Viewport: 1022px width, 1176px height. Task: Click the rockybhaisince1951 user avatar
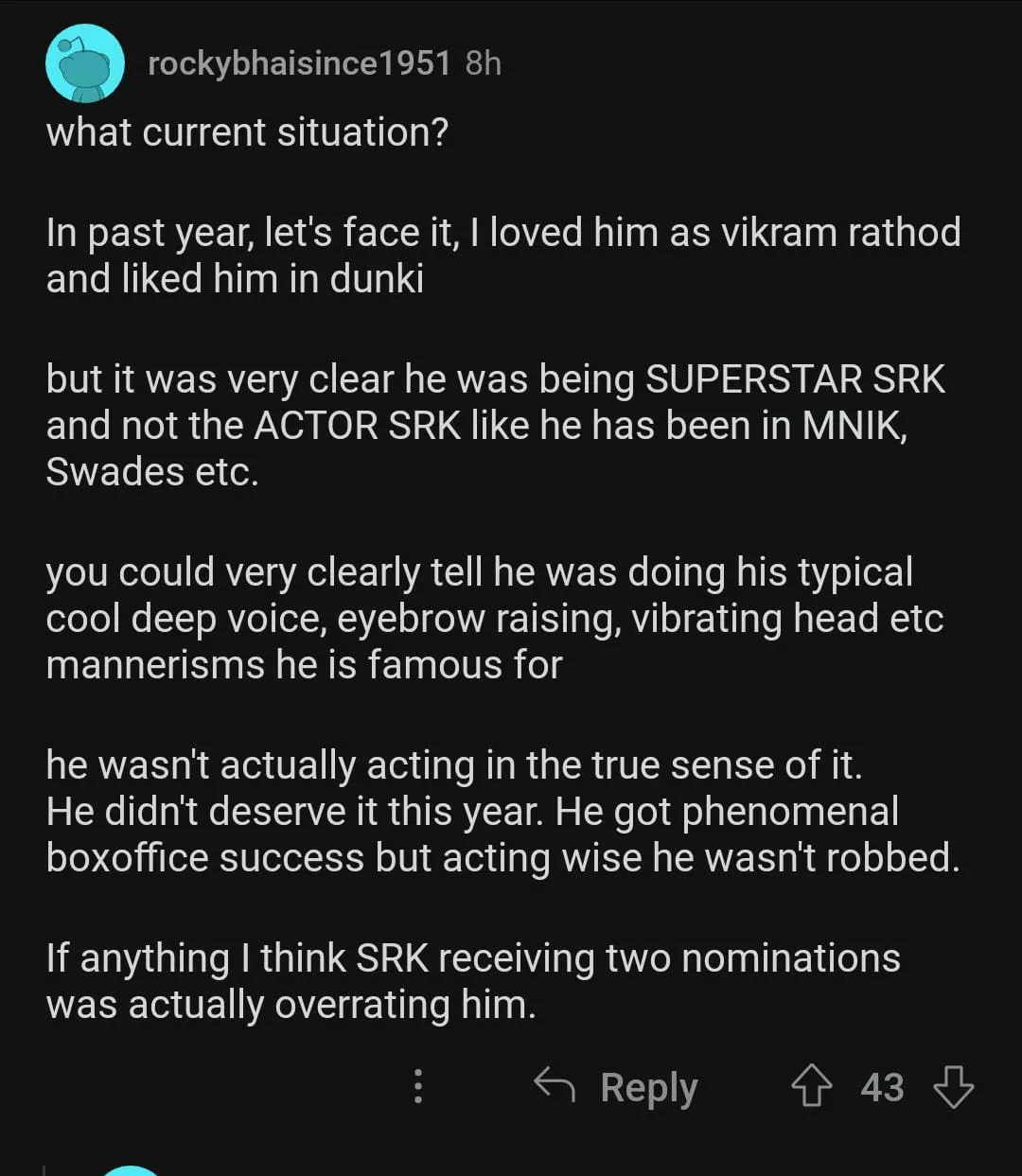[85, 63]
